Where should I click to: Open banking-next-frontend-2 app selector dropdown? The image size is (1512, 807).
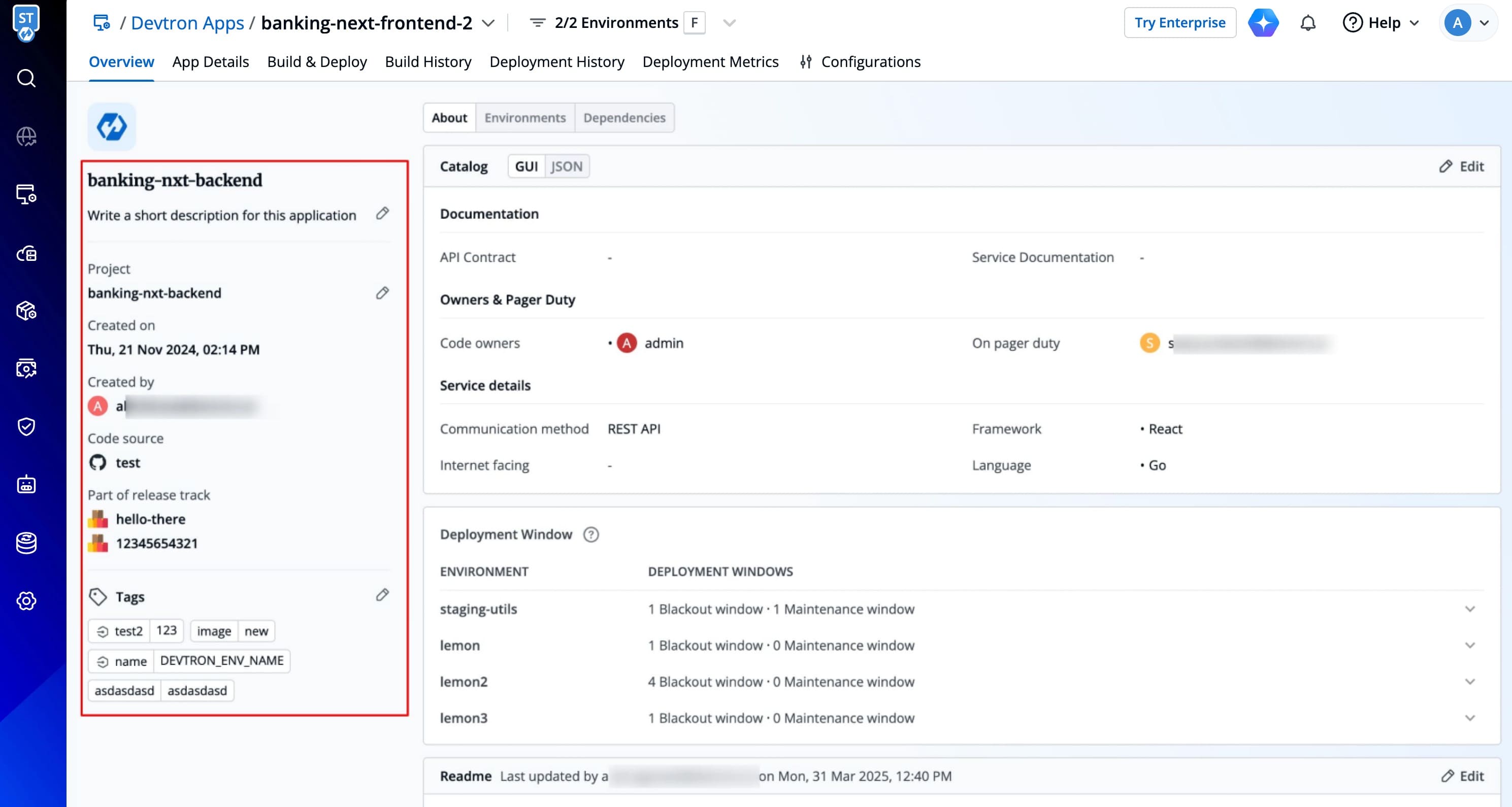(x=488, y=23)
